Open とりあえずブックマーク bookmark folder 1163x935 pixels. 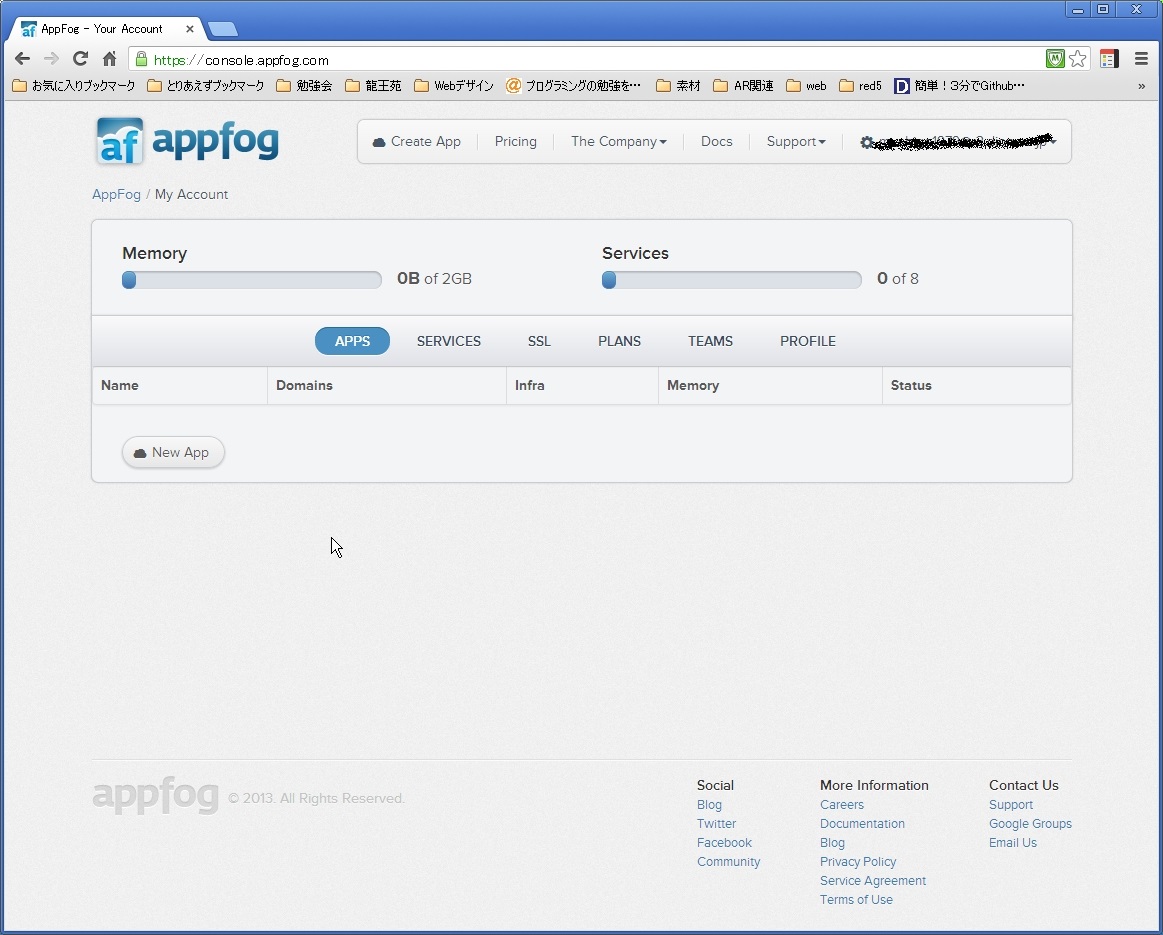(205, 86)
